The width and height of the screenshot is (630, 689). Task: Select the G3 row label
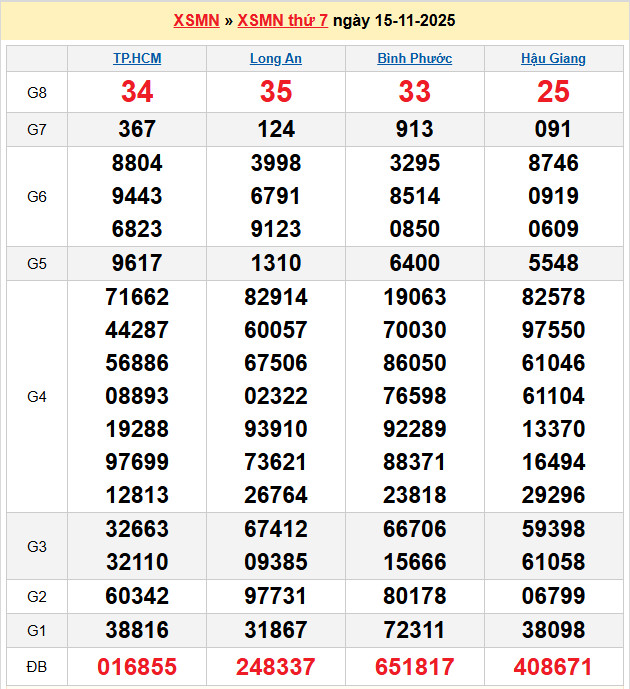[x=37, y=546]
